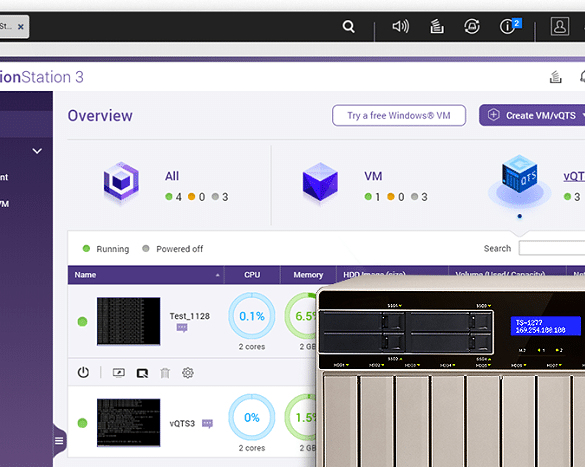
Task: Click the All category label
Action: (x=172, y=176)
